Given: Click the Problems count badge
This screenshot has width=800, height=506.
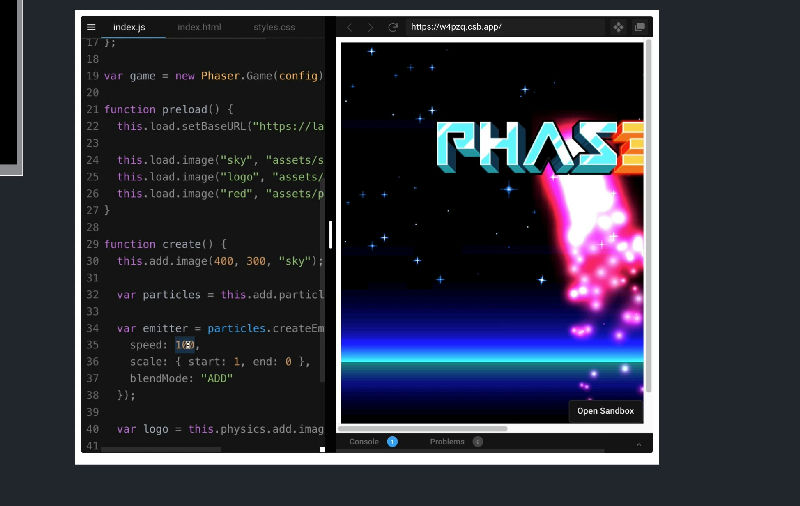Looking at the screenshot, I should click(478, 442).
